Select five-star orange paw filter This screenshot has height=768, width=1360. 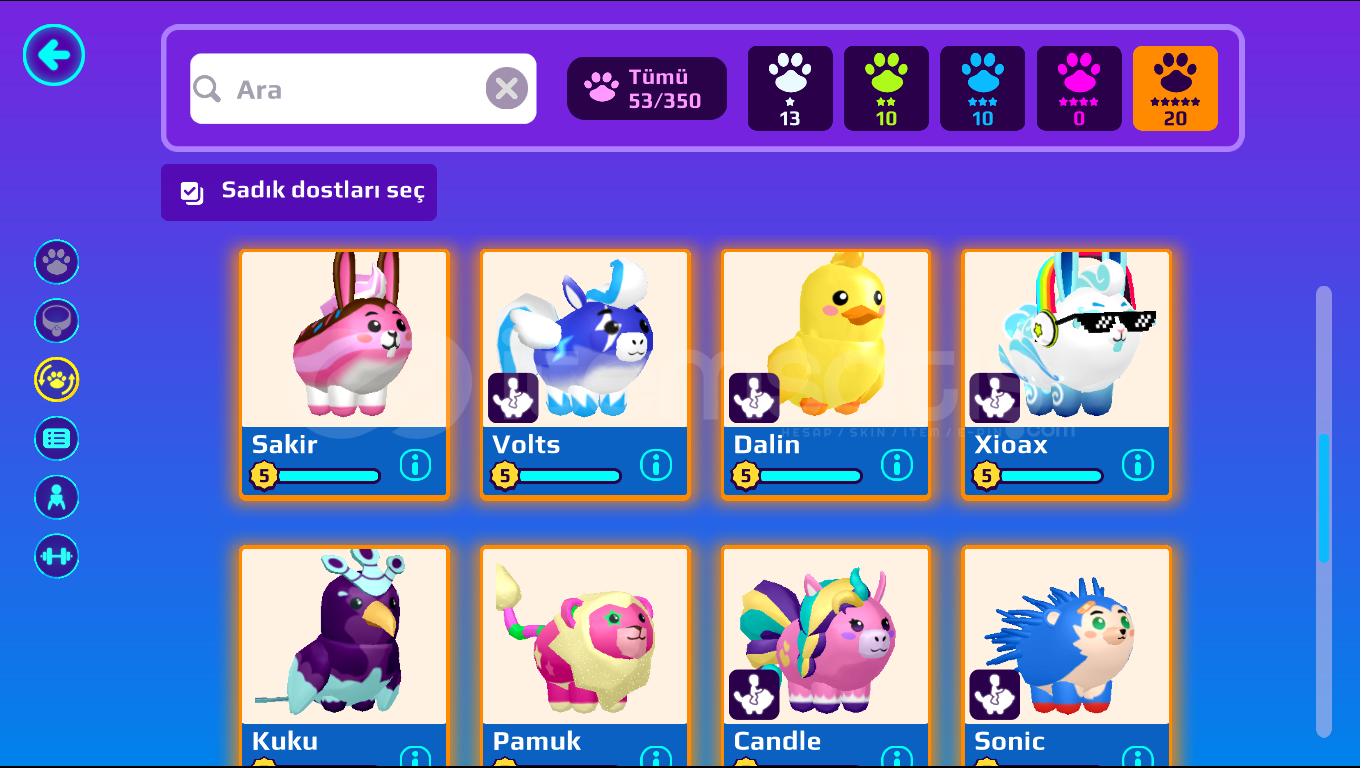(x=1175, y=88)
